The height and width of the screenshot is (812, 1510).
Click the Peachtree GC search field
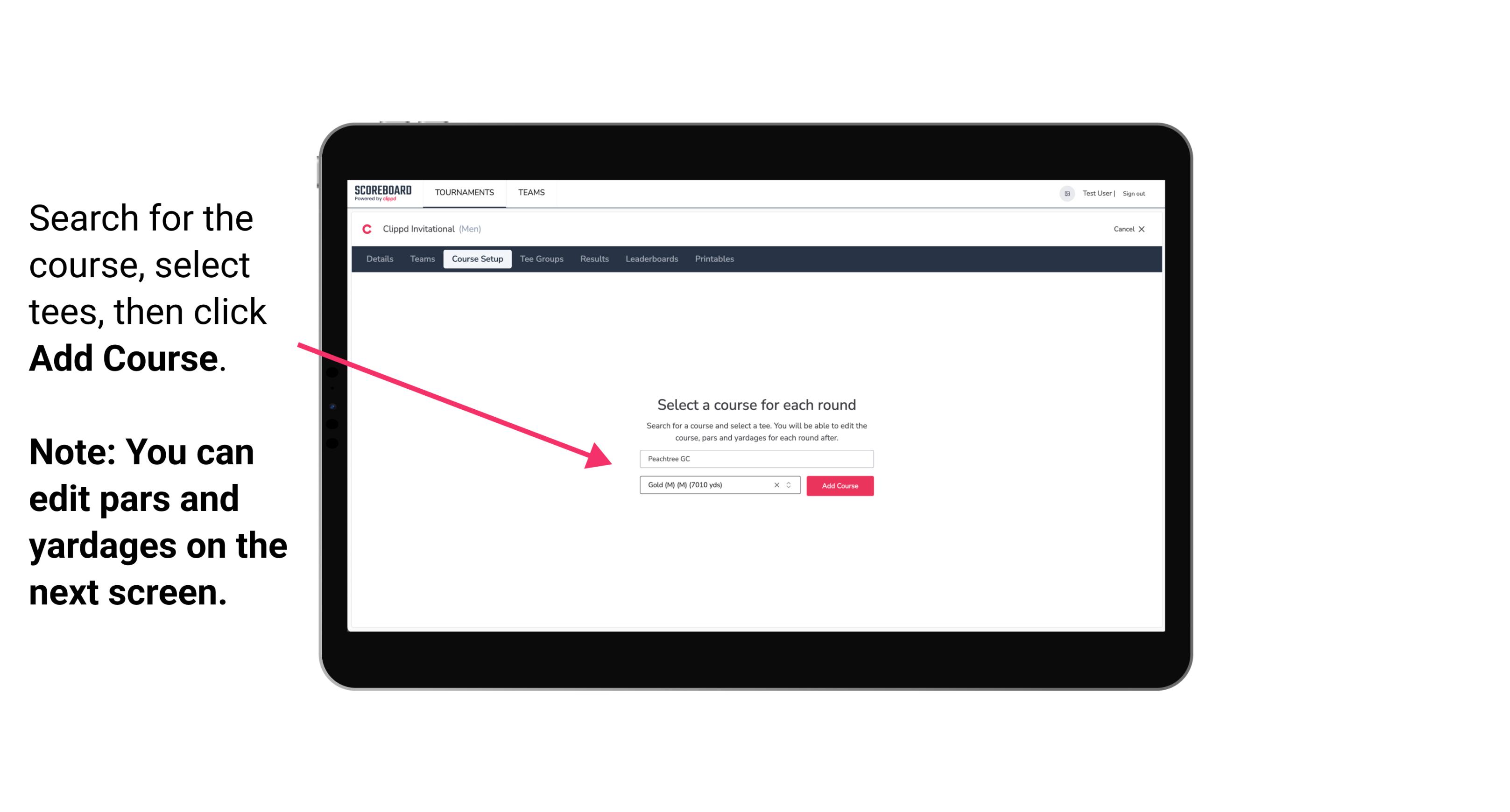[x=755, y=458]
